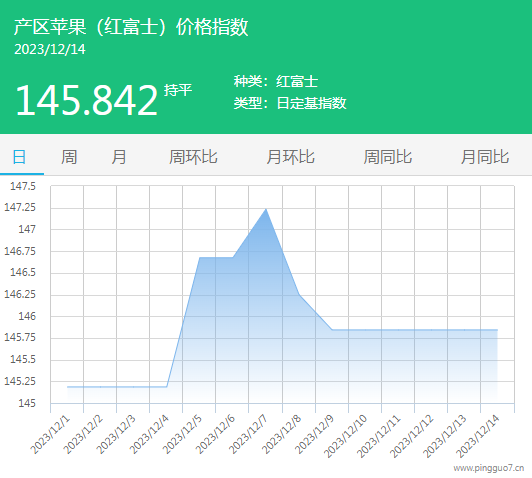Select the 日 daily tab
This screenshot has height=478, width=532.
[x=19, y=157]
